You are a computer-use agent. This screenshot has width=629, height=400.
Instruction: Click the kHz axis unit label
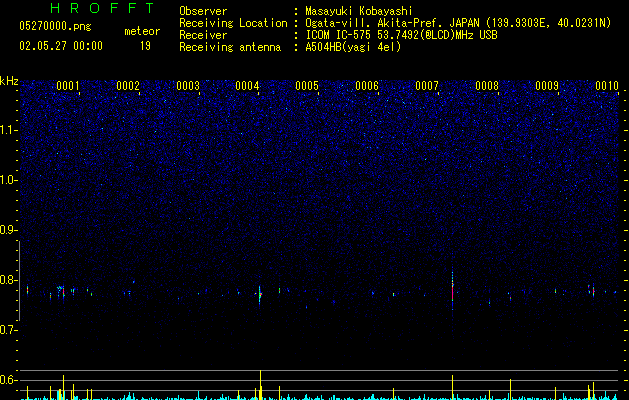9,81
